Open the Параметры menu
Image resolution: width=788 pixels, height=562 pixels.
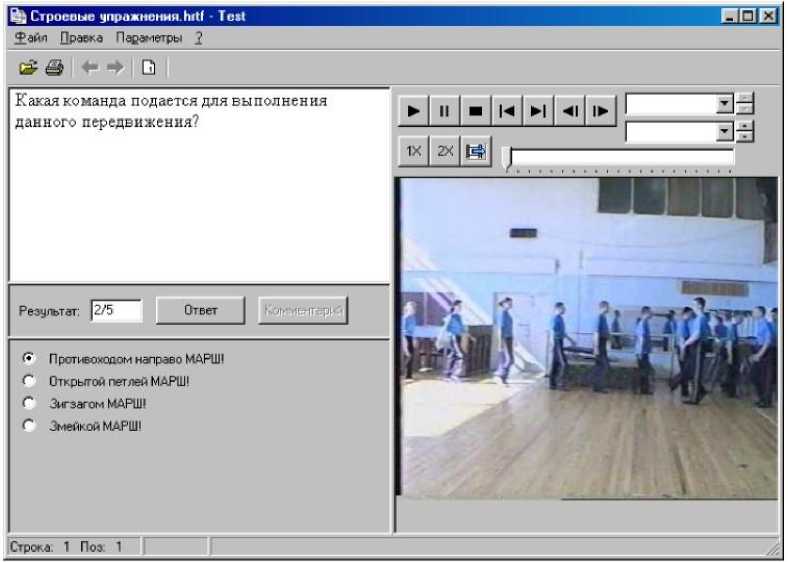pos(149,38)
